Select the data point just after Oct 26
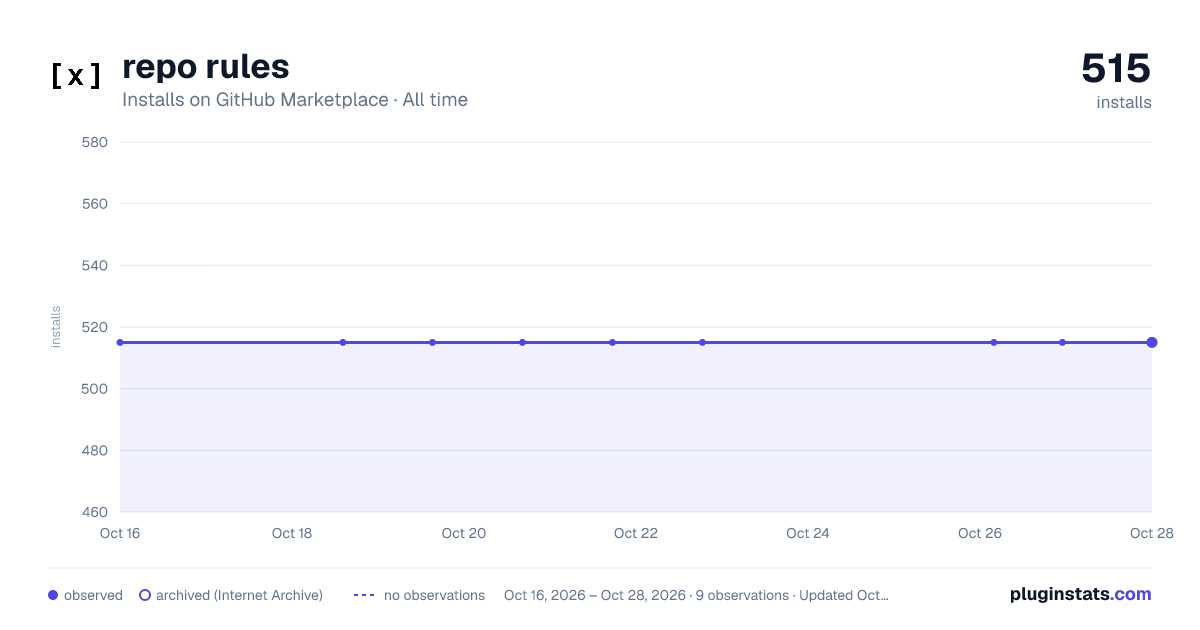1200x630 pixels. pos(994,342)
